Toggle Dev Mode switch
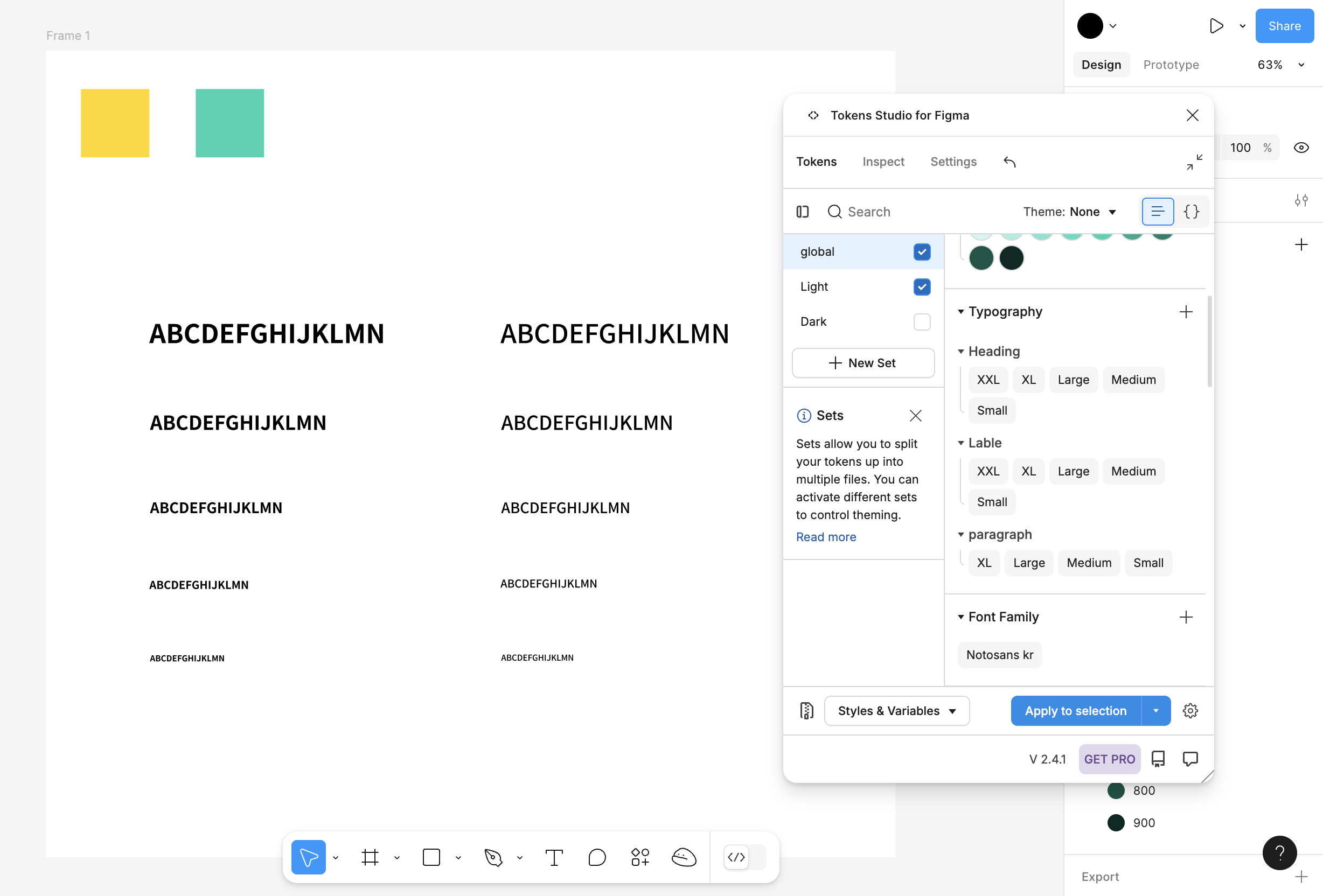 click(x=744, y=857)
